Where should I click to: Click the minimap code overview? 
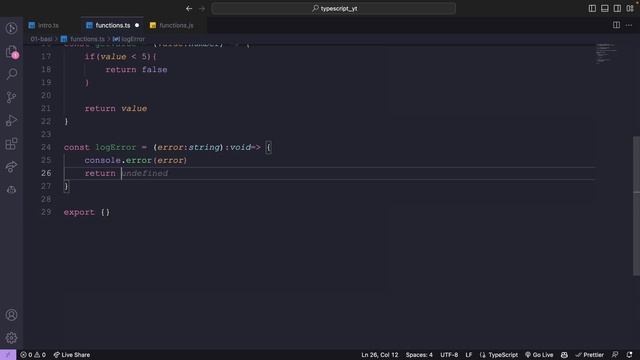606,53
